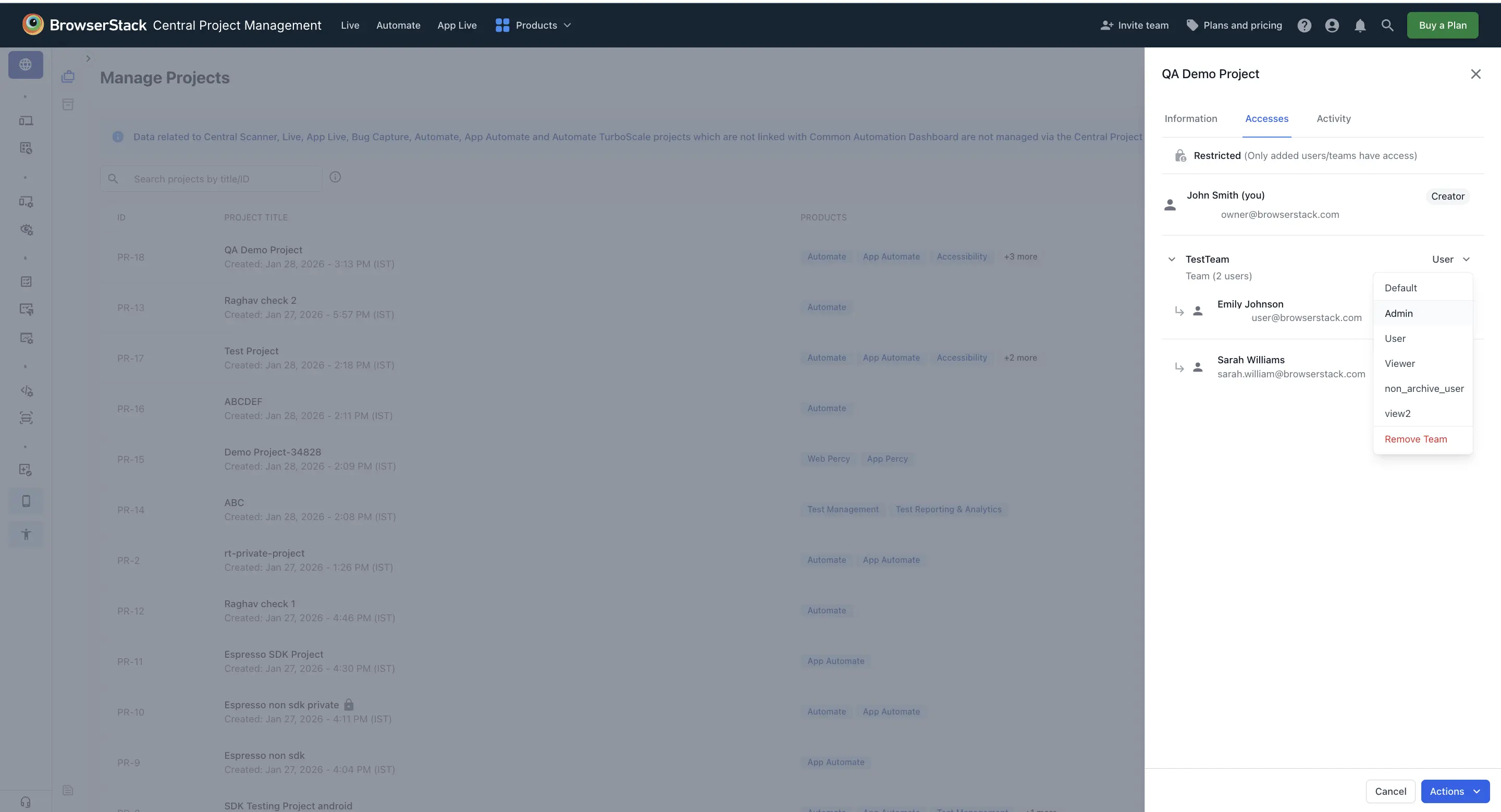The height and width of the screenshot is (812, 1501).
Task: Open the notifications bell icon
Action: [1360, 25]
